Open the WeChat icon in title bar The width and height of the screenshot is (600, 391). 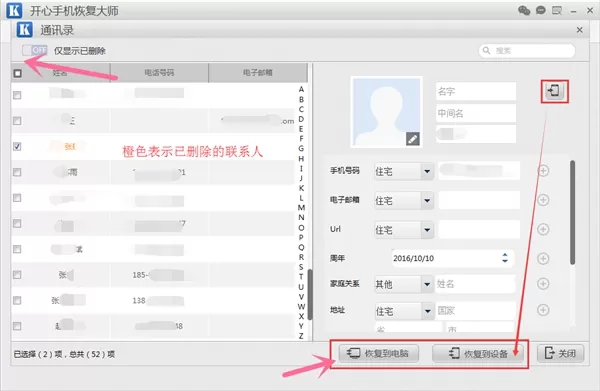(x=524, y=10)
